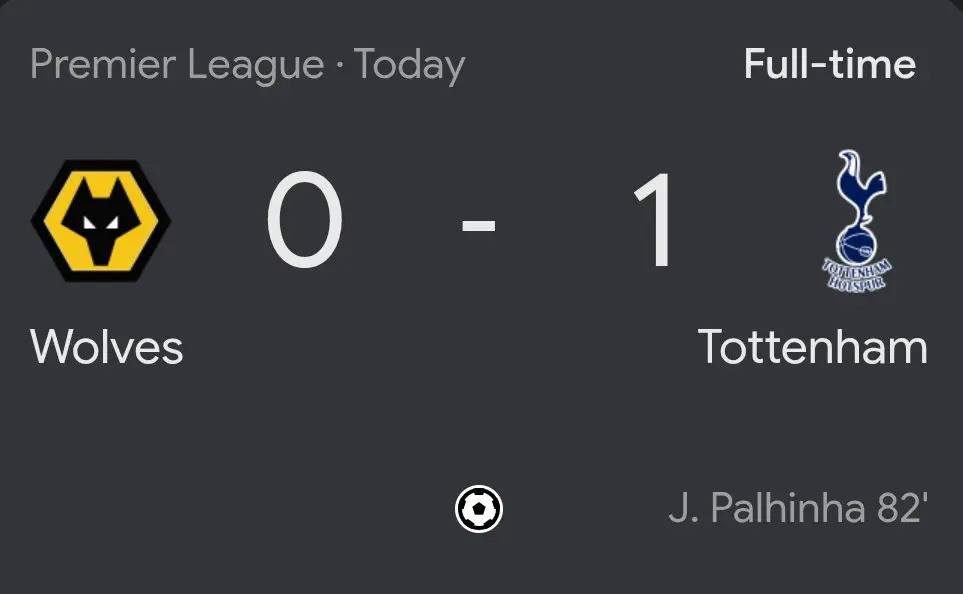Viewport: 963px width, 594px height.
Task: Click the Tottenham Hotspur cockerel crest
Action: [858, 221]
